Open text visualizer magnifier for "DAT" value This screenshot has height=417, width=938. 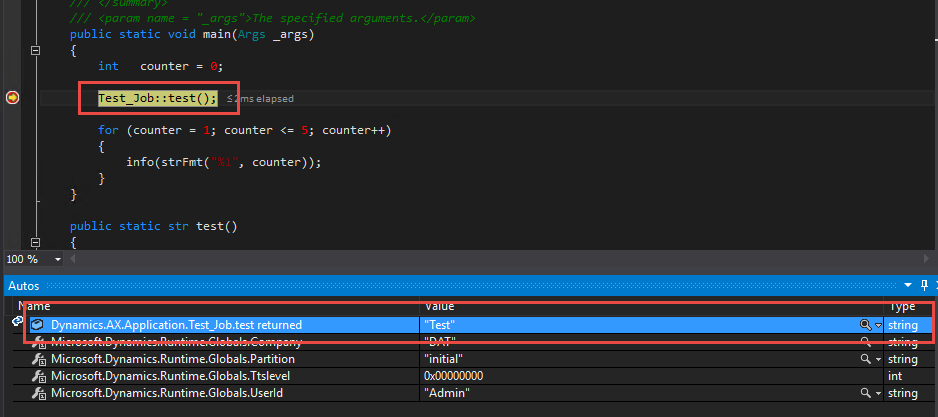click(866, 342)
